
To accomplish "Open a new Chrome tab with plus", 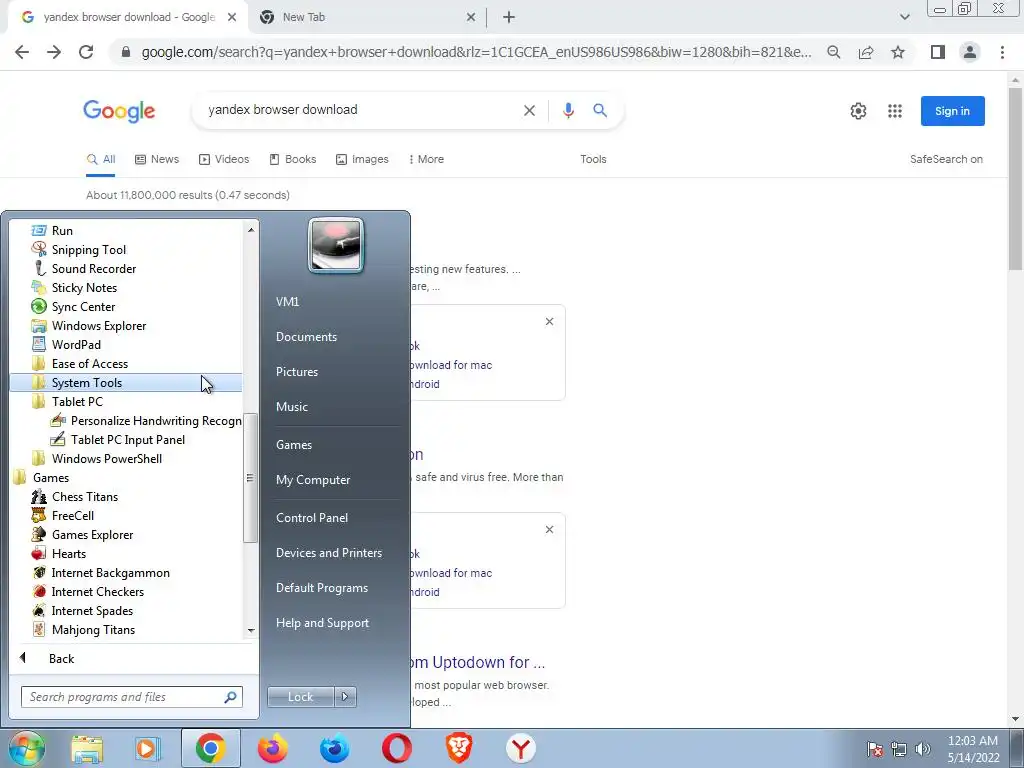I will pos(509,18).
